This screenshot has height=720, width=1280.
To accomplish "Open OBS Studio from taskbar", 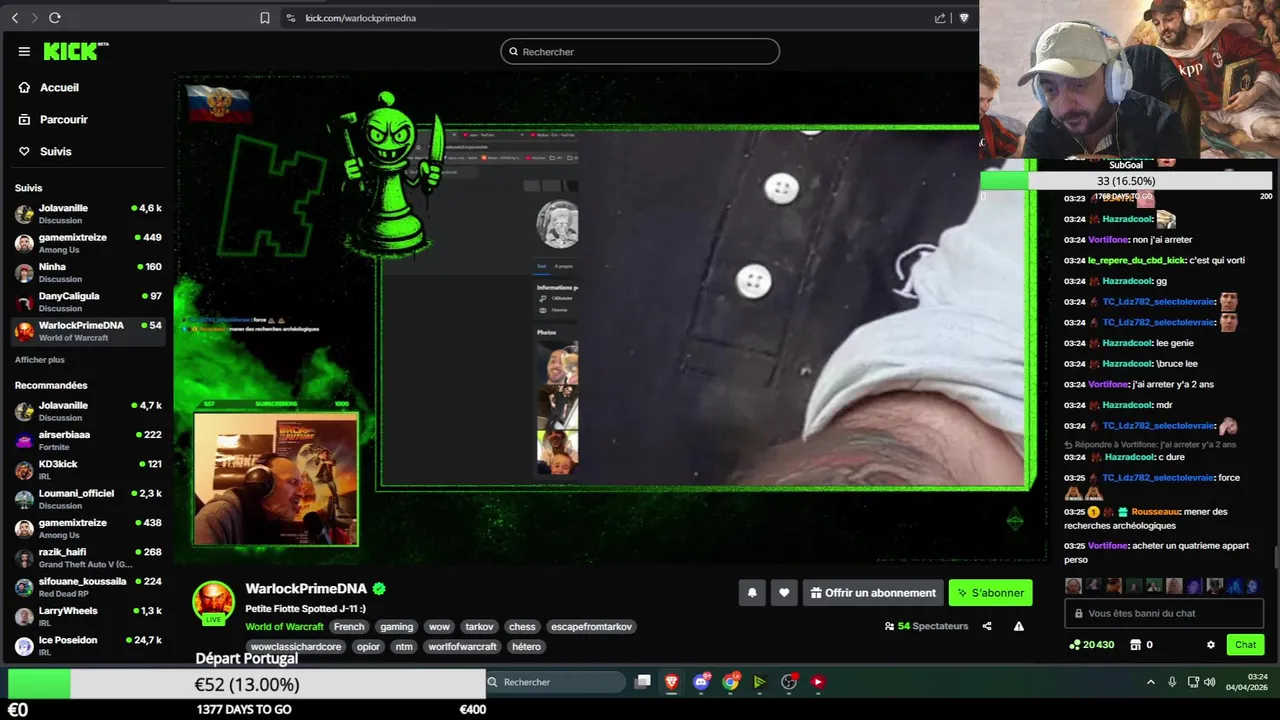I will (x=789, y=682).
